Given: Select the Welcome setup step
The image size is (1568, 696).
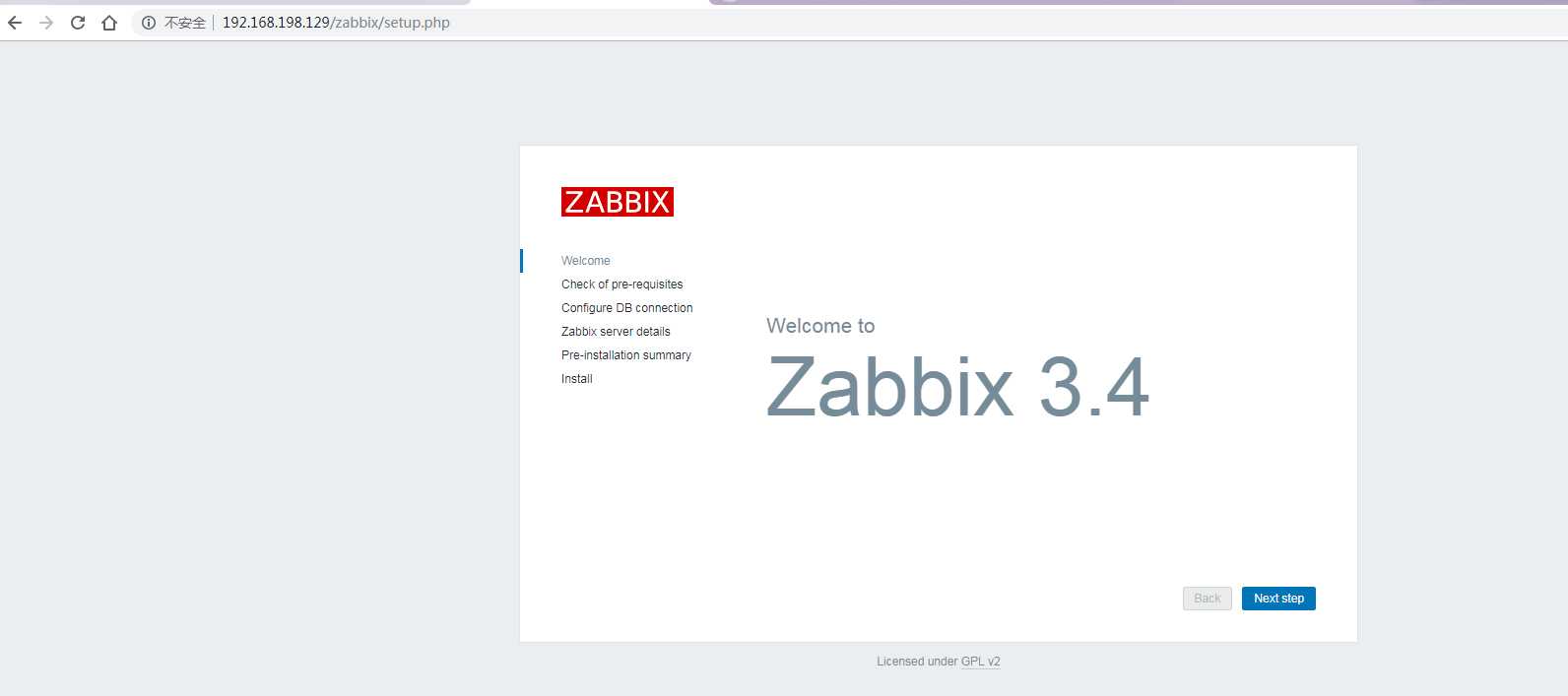Looking at the screenshot, I should click(x=586, y=261).
